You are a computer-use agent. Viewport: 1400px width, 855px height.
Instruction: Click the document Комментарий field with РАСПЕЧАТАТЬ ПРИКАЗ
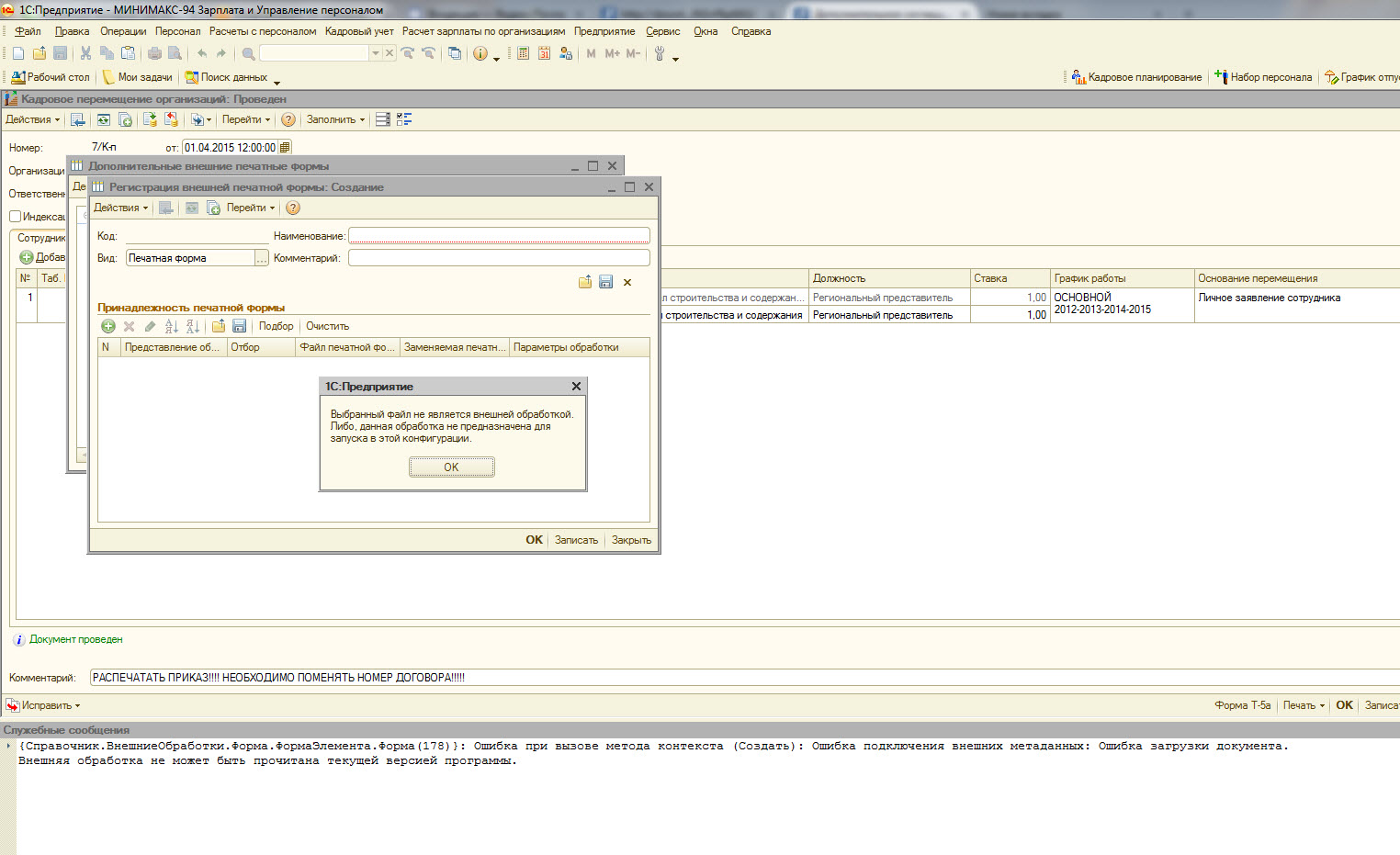tap(744, 678)
